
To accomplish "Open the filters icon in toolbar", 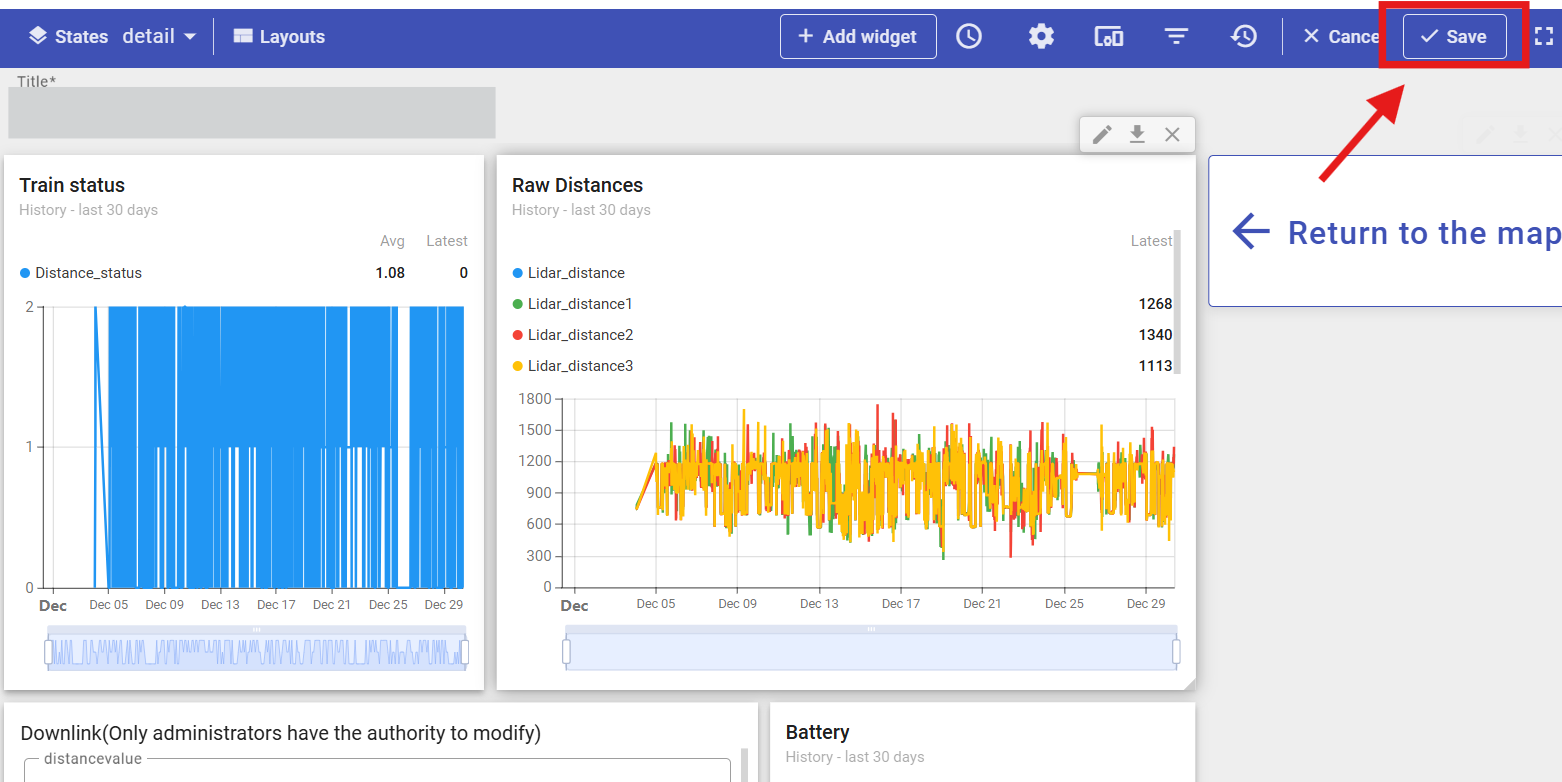I will 1176,37.
